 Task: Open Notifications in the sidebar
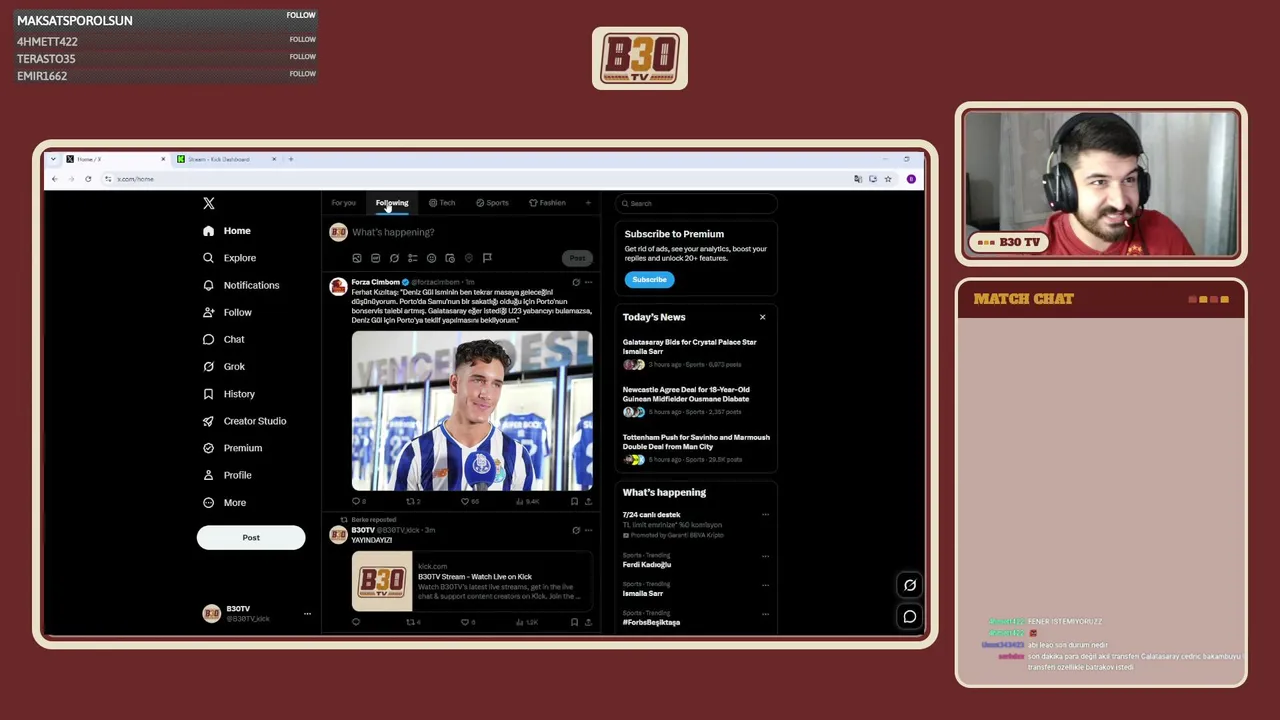click(241, 285)
